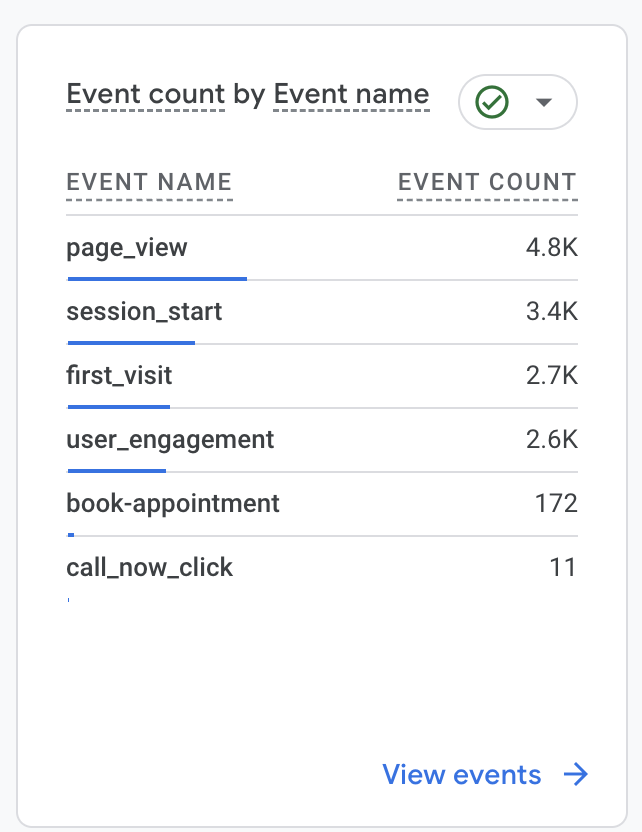Click the blue bar under page_view

[x=156, y=278]
